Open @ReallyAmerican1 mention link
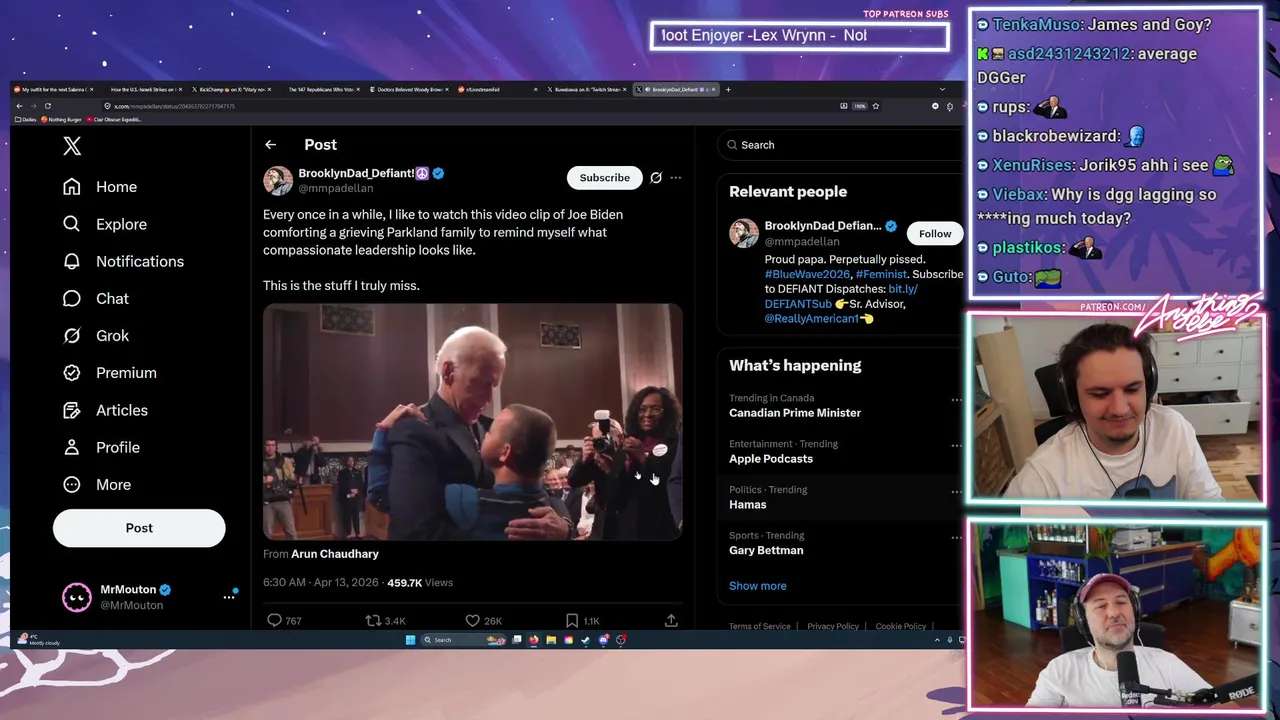Image resolution: width=1280 pixels, height=720 pixels. tap(811, 318)
